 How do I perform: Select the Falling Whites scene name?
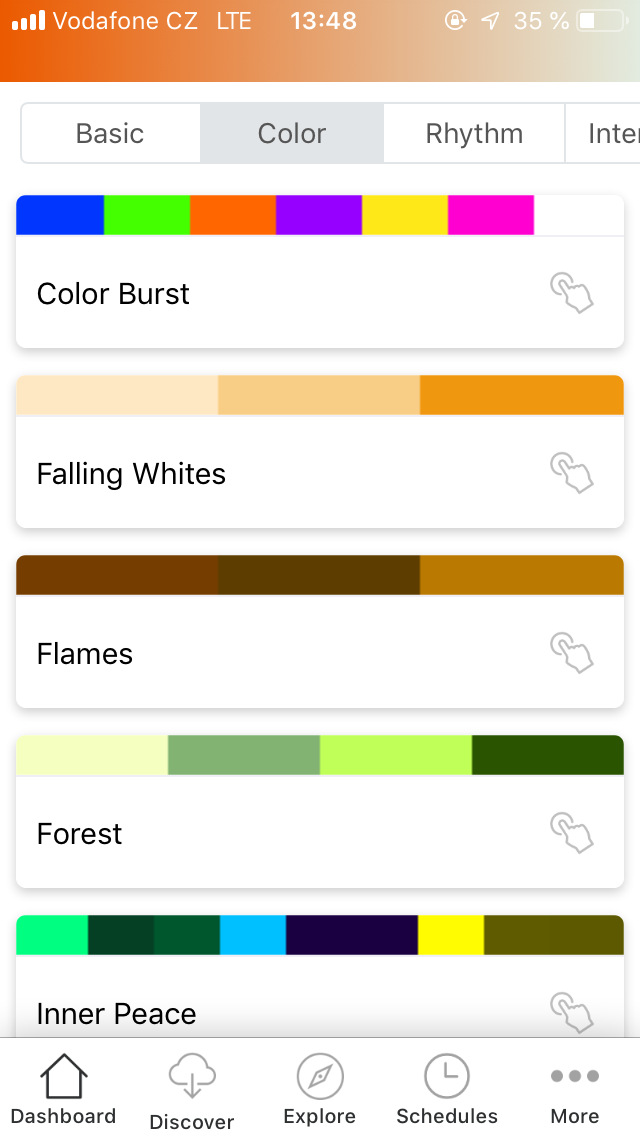pos(131,474)
